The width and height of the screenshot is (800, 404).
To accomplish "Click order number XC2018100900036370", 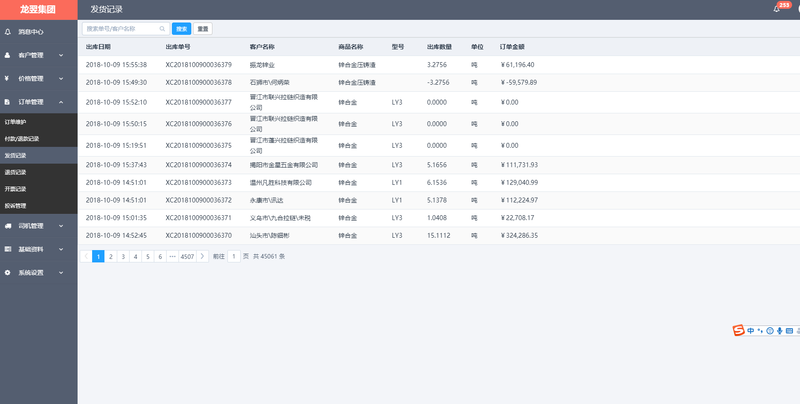I will (x=198, y=235).
